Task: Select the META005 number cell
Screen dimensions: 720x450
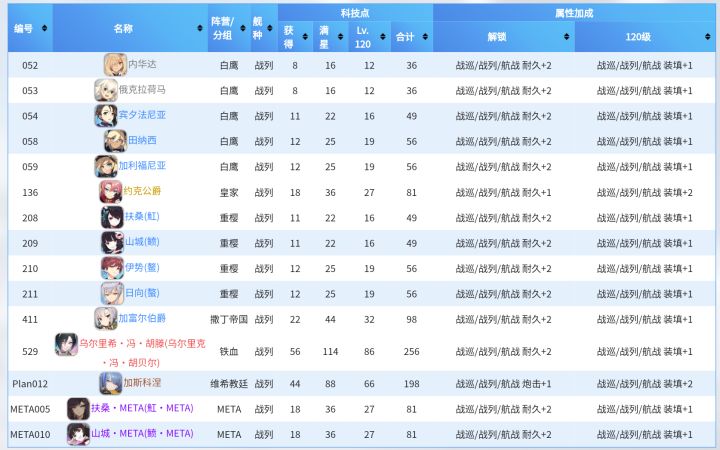Action: click(30, 409)
